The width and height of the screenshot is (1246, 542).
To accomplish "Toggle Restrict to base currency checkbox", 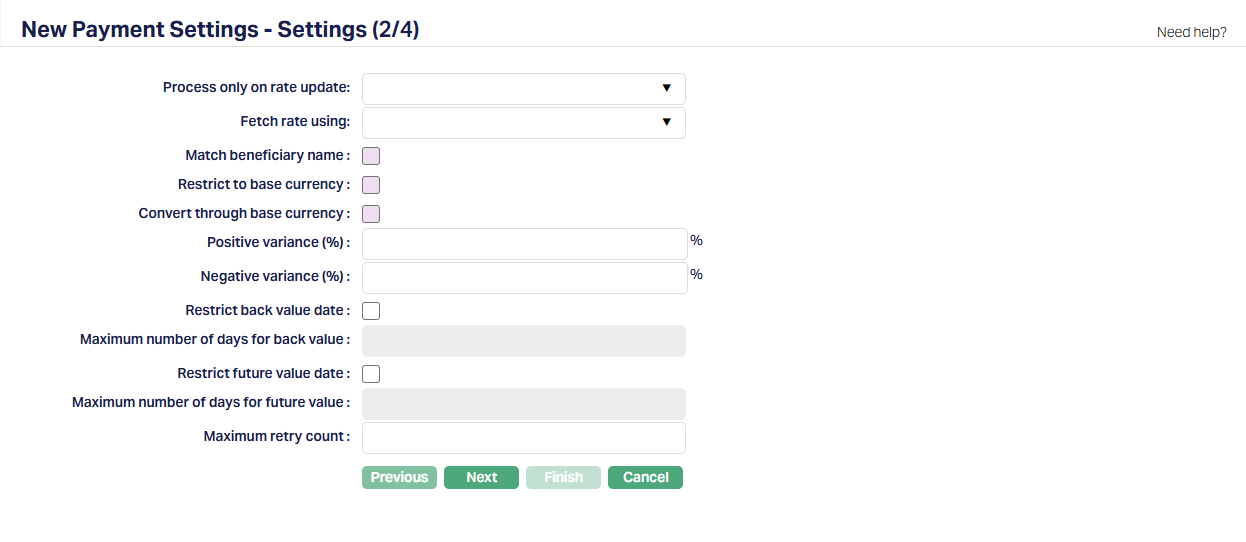I will pyautogui.click(x=371, y=185).
